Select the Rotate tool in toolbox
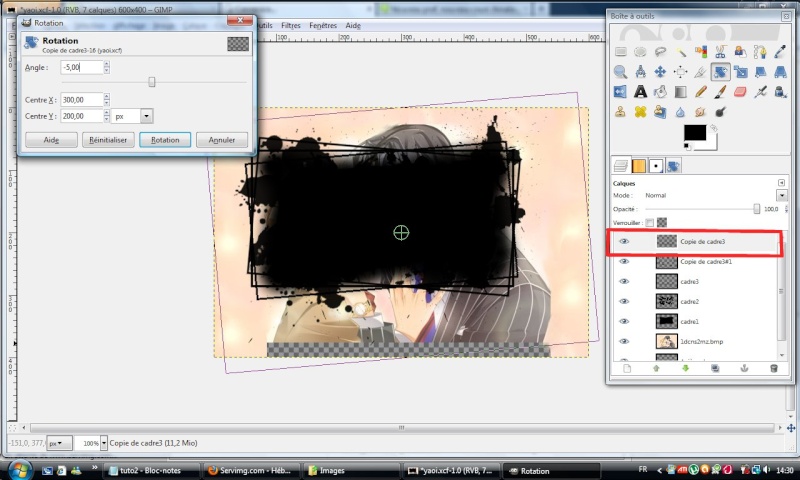Screen dimensions: 800x480 click(x=720, y=71)
